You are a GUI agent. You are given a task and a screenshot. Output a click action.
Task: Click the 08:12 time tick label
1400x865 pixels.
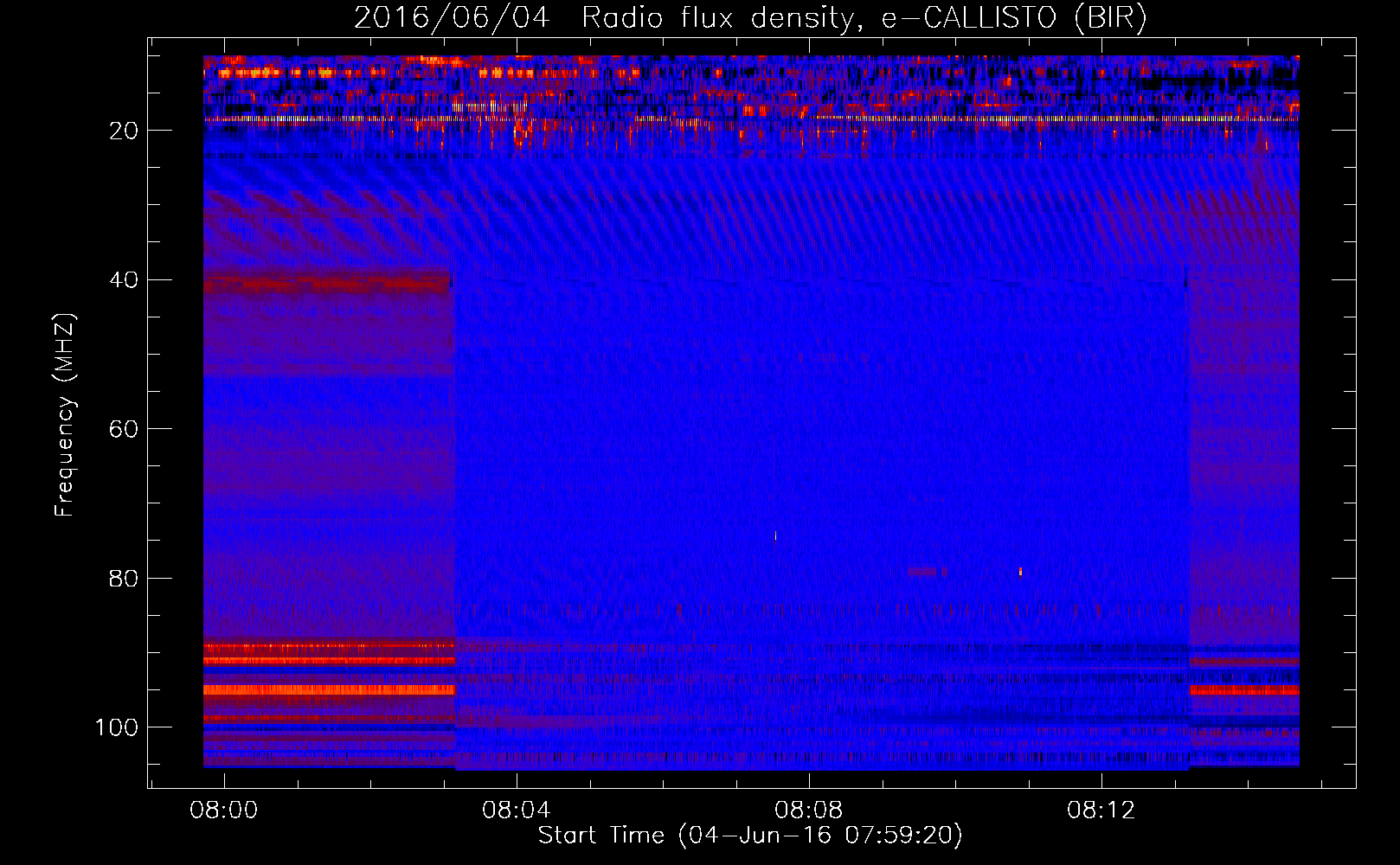click(x=1101, y=811)
